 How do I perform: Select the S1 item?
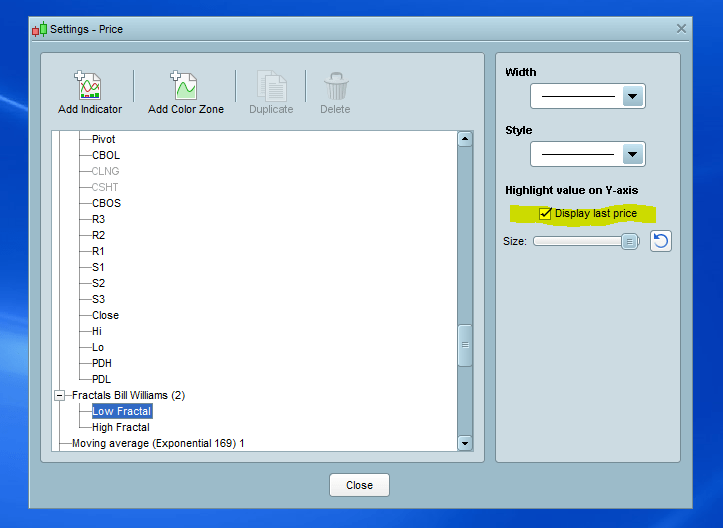(x=98, y=267)
